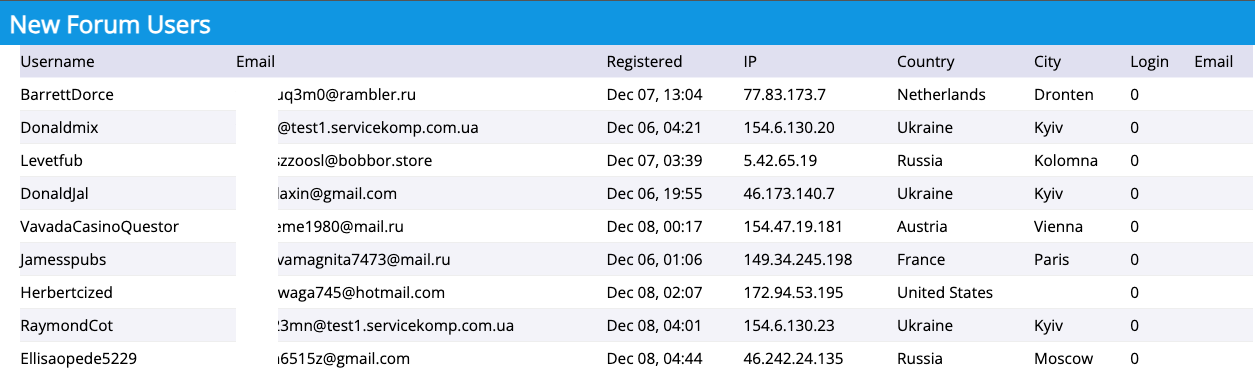1255x373 pixels.
Task: Click the Email header after Login
Action: [1213, 62]
